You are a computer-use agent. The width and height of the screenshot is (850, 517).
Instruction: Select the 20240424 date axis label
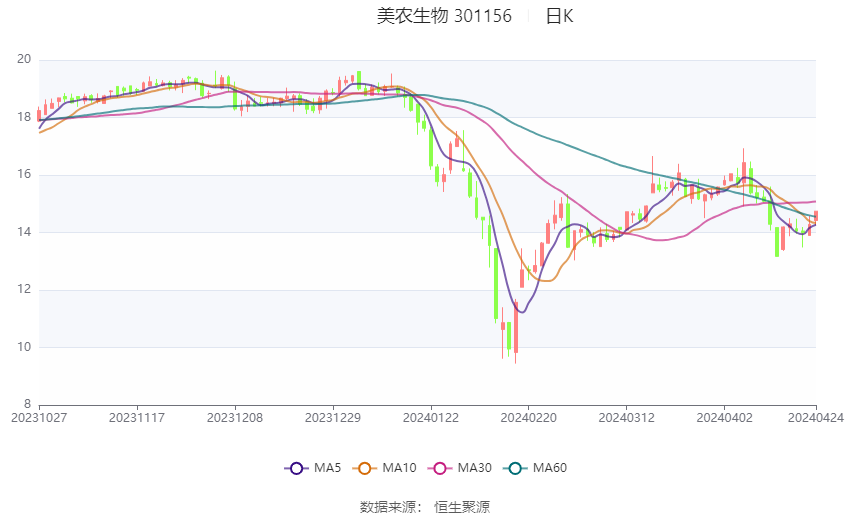(x=816, y=418)
